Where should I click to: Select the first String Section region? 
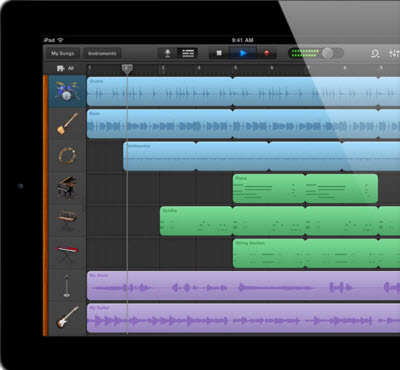point(269,253)
